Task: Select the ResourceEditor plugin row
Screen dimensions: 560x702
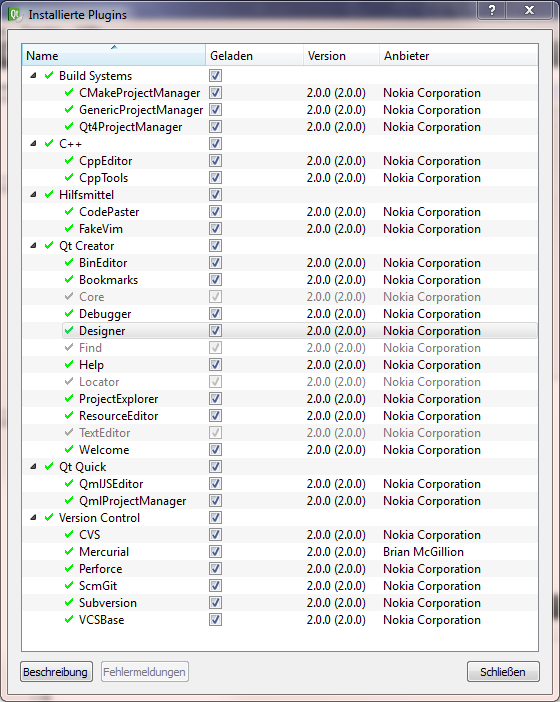Action: 280,416
